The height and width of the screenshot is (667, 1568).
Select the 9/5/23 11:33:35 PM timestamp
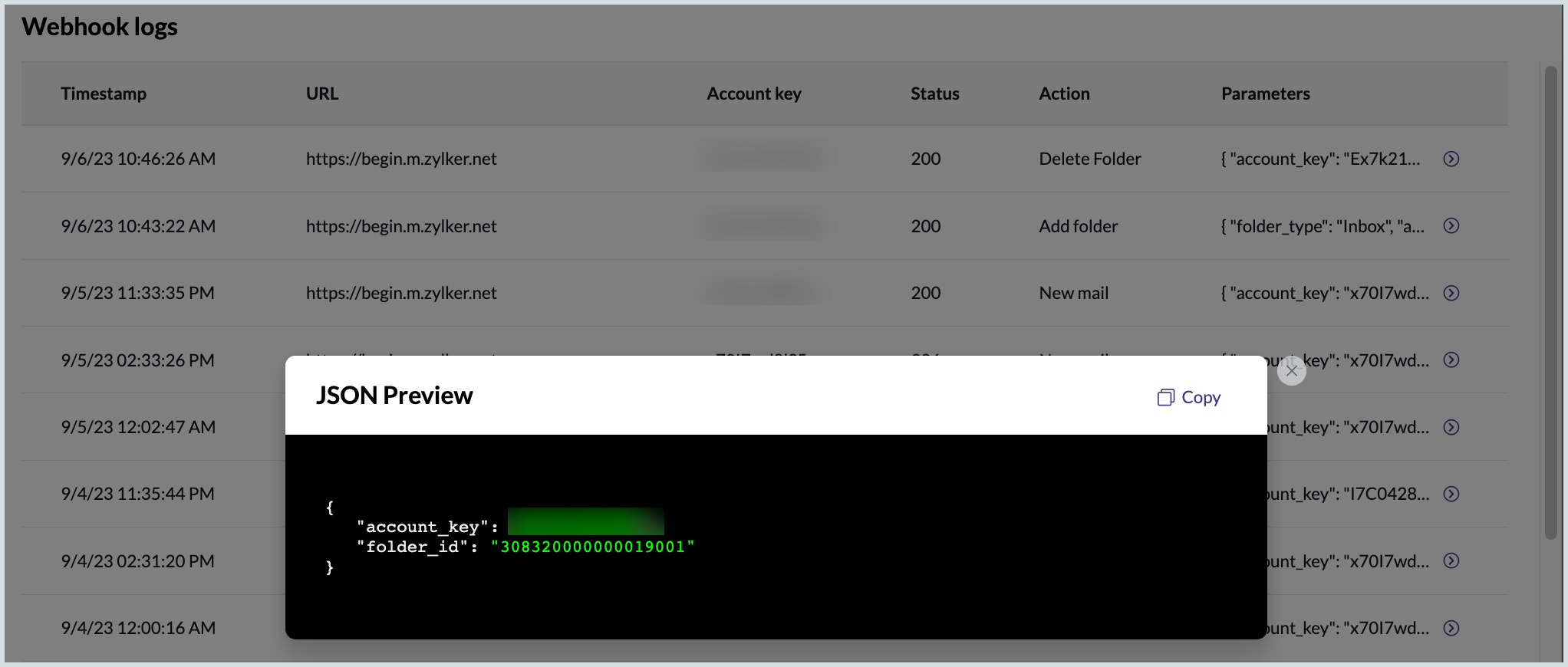click(x=138, y=293)
